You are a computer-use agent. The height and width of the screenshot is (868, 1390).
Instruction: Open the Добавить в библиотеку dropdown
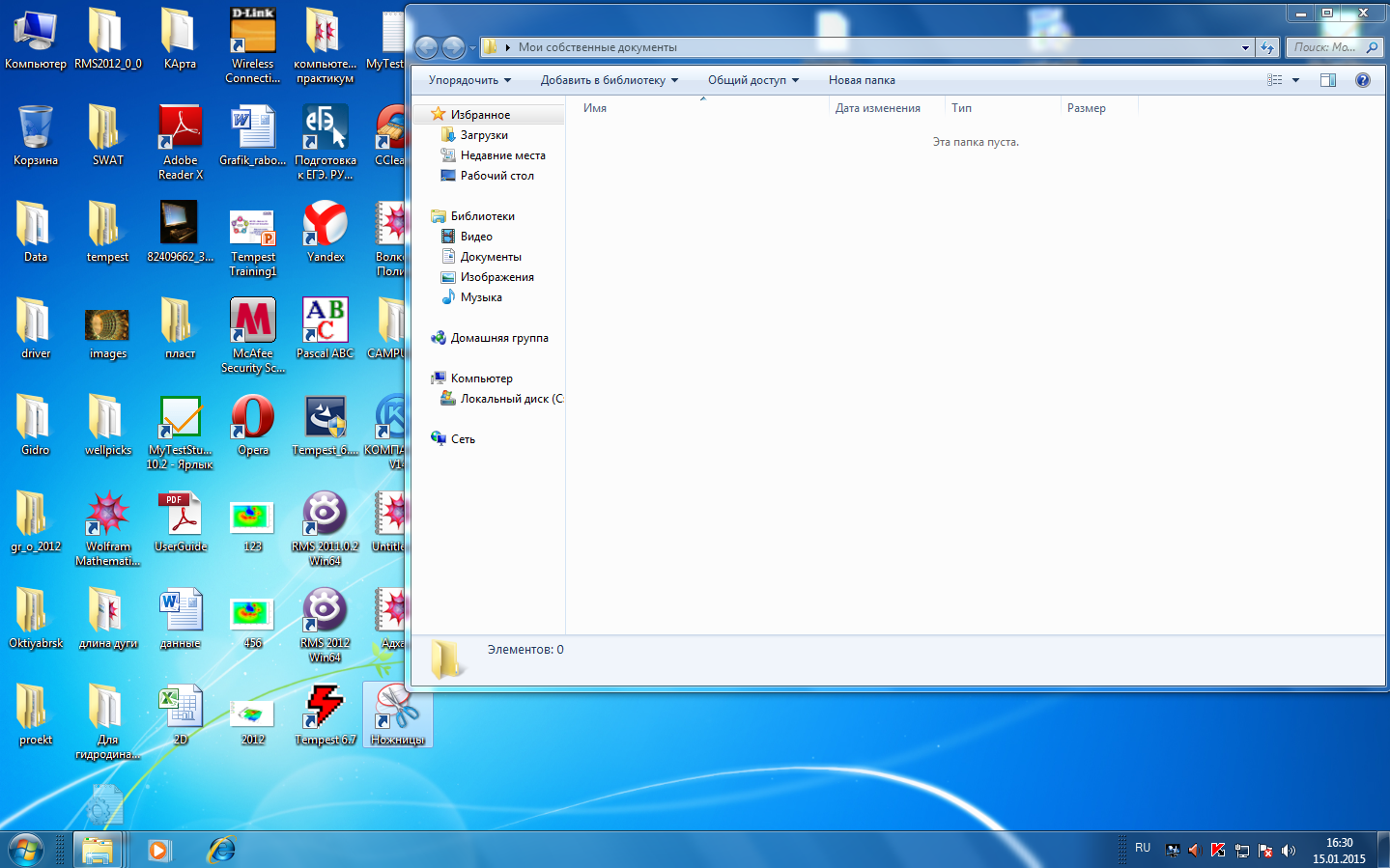610,80
